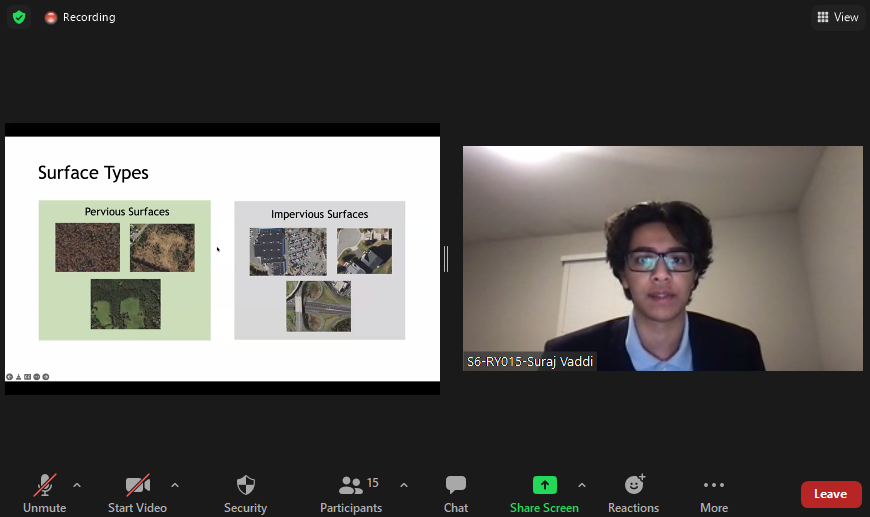Click the green fields image under Pervious Surfaces
The height and width of the screenshot is (517, 870).
[125, 304]
